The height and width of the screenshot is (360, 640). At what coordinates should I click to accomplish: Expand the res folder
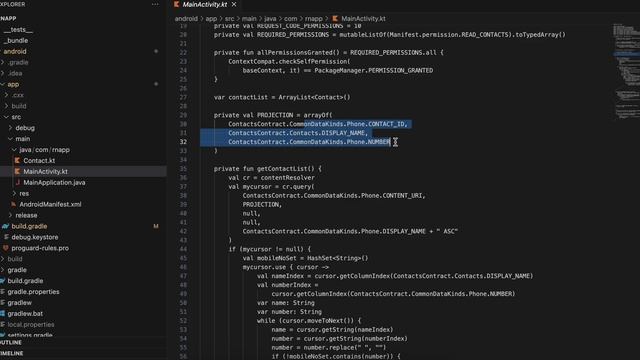[x=14, y=193]
